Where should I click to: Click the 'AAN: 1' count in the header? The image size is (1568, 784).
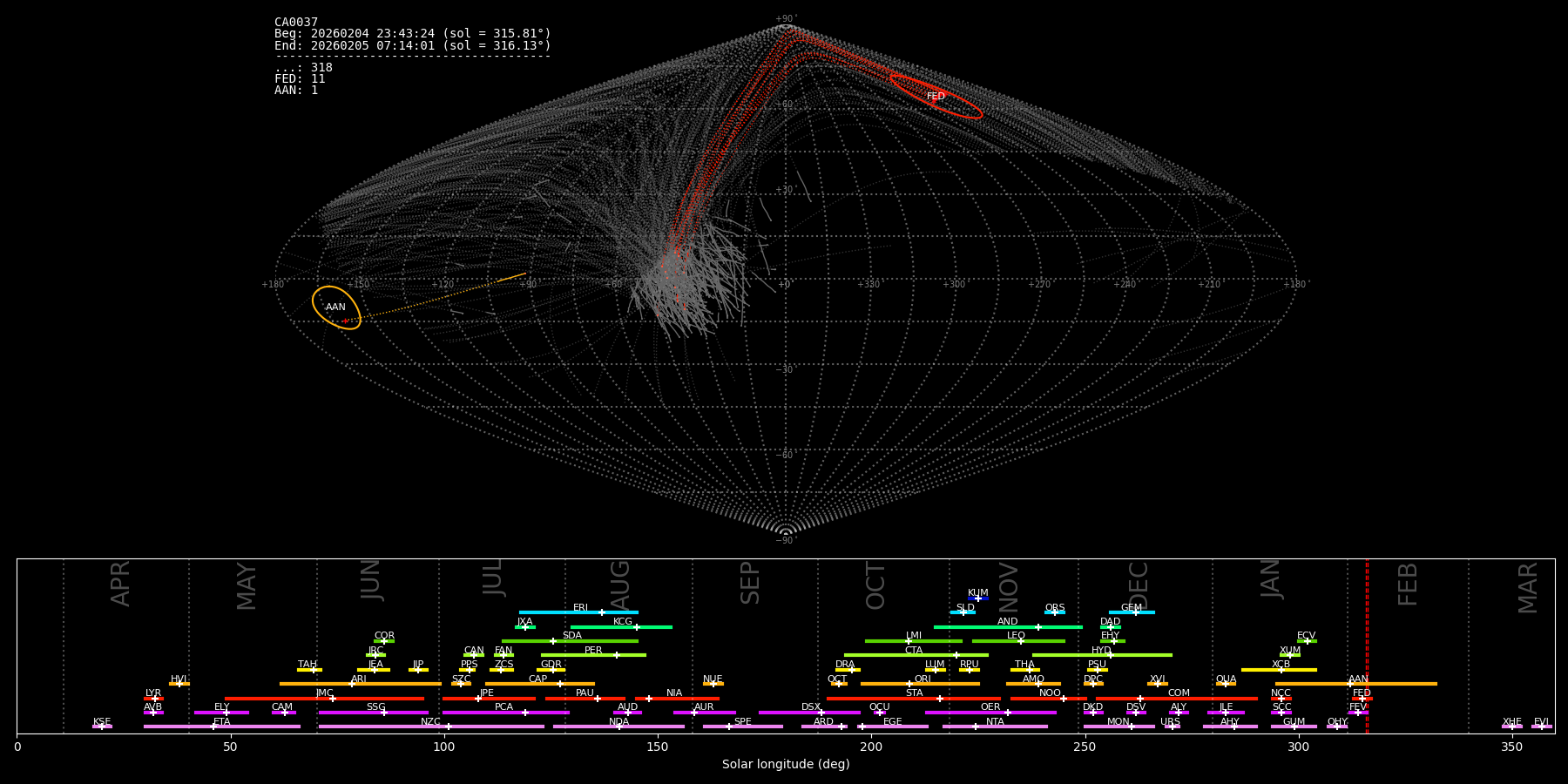(296, 91)
